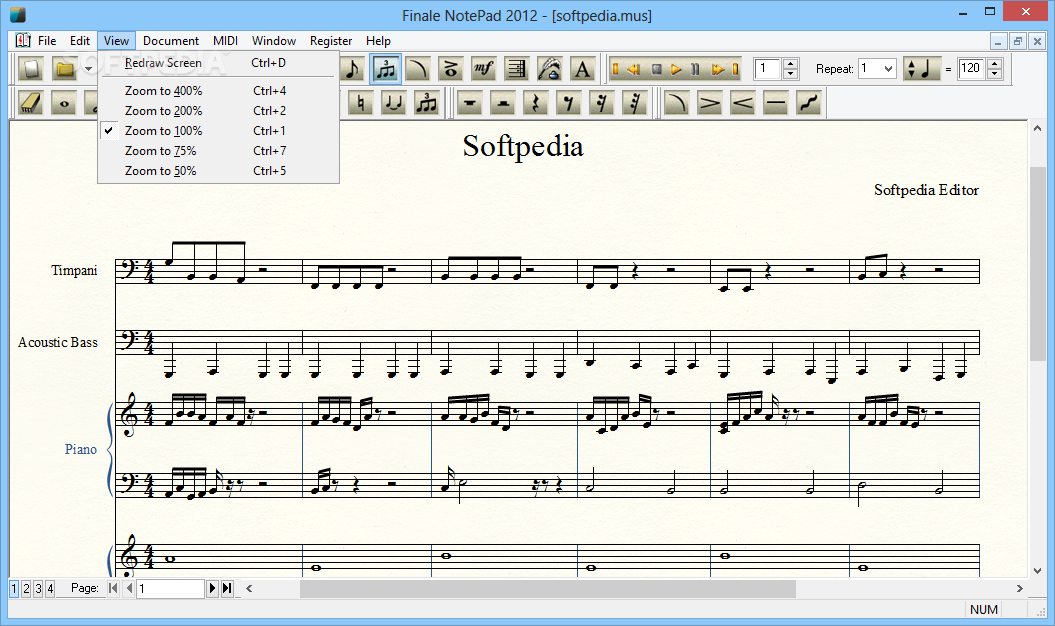Pause playback

[x=696, y=69]
